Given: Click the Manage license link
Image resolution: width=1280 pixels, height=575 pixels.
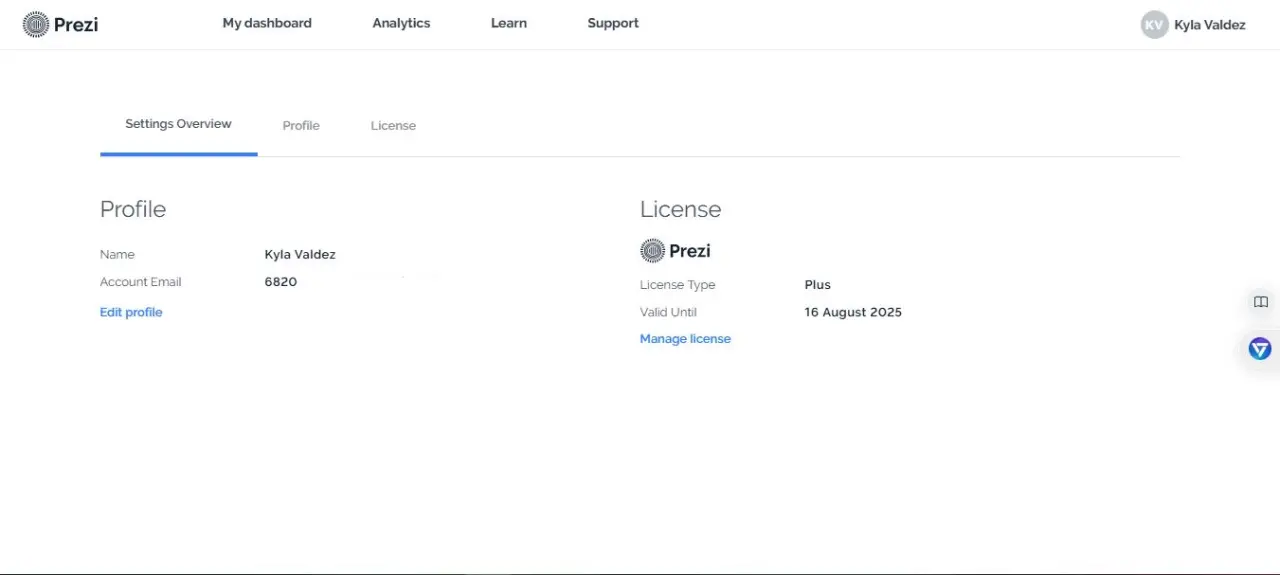Looking at the screenshot, I should tap(685, 339).
